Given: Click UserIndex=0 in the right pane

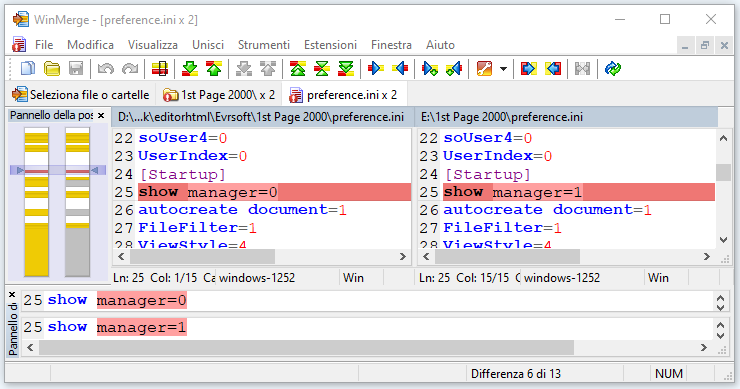Looking at the screenshot, I should (497, 156).
